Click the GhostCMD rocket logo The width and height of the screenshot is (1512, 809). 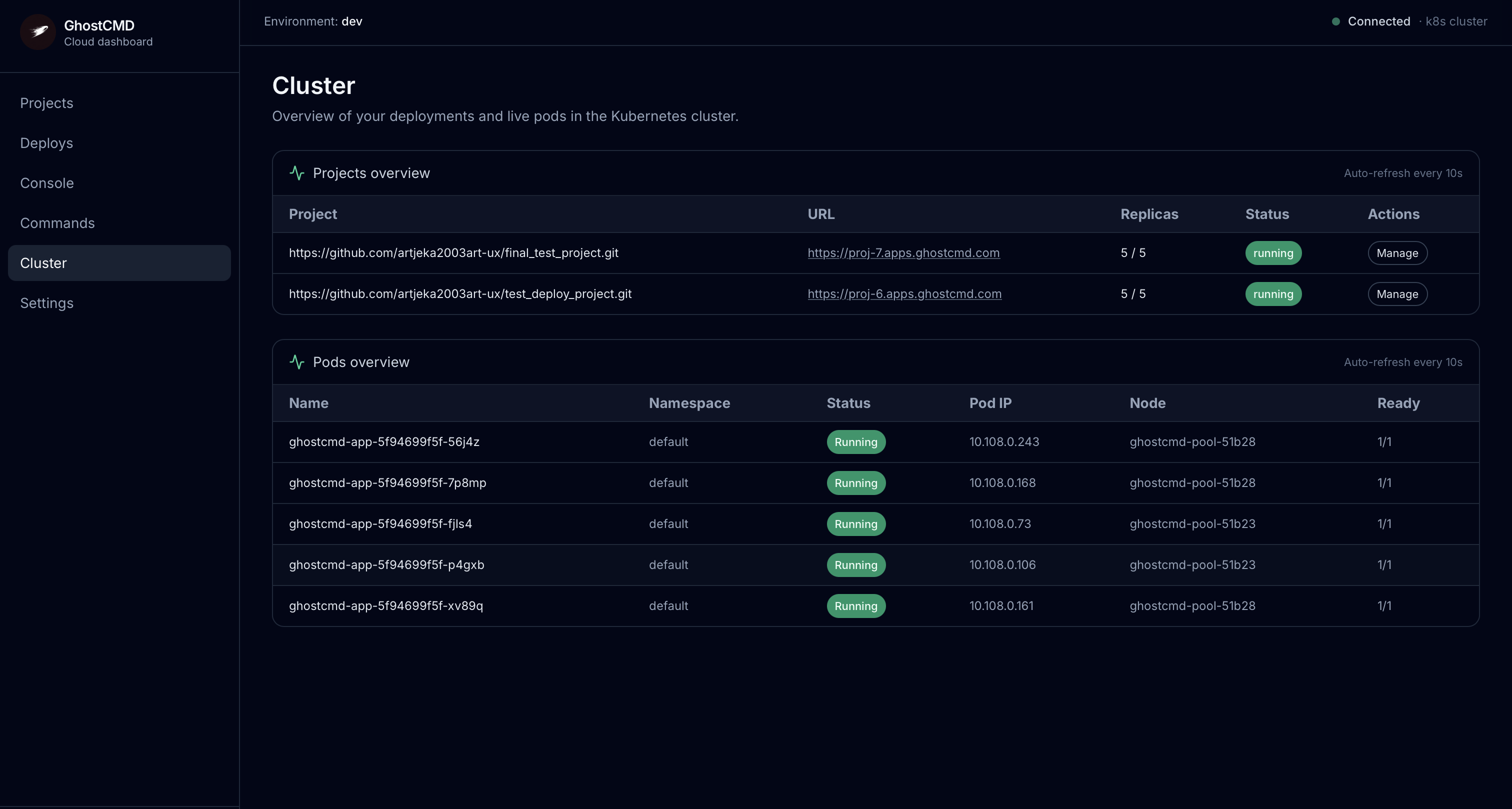[37, 32]
